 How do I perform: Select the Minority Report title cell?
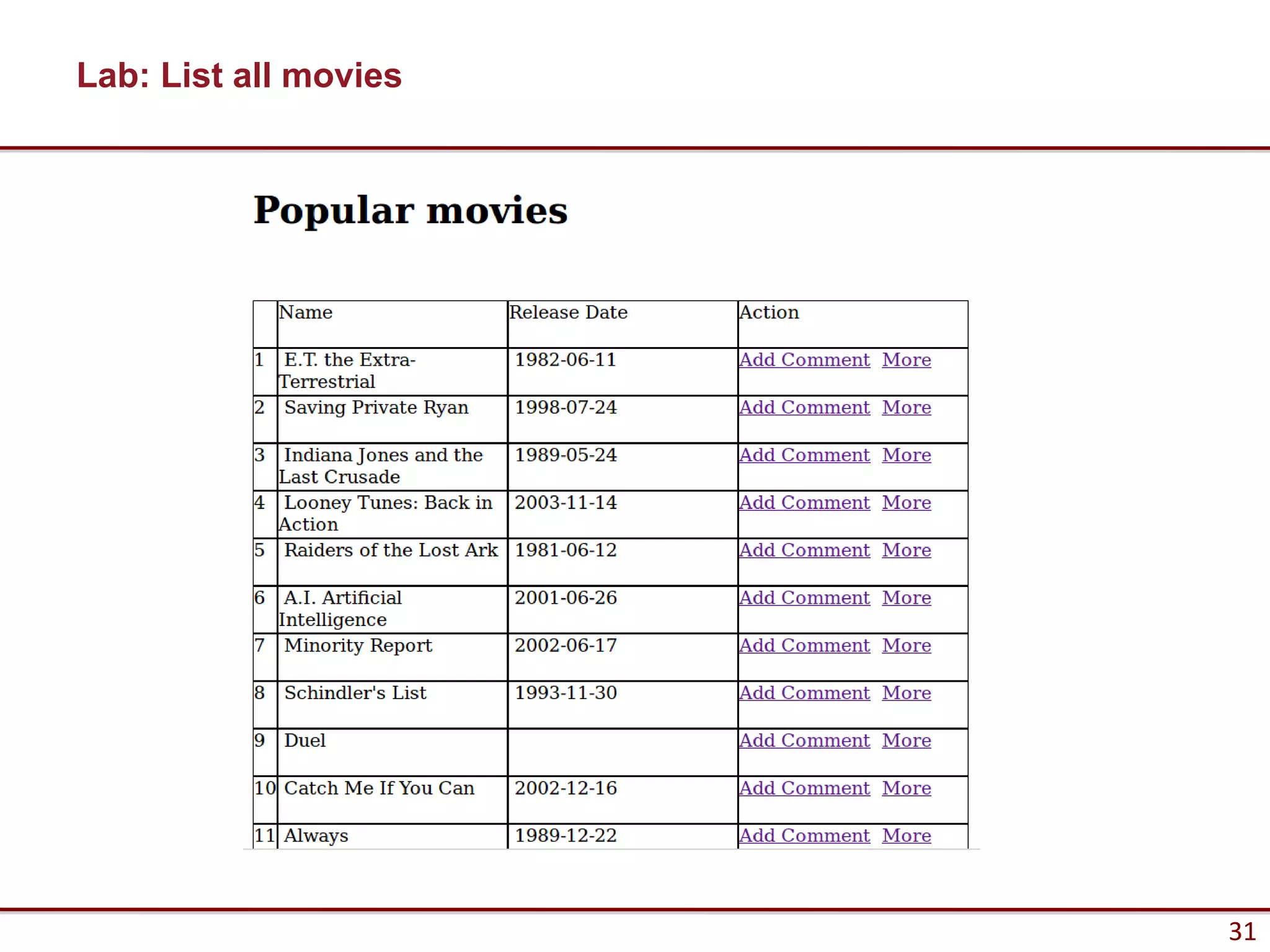click(358, 646)
